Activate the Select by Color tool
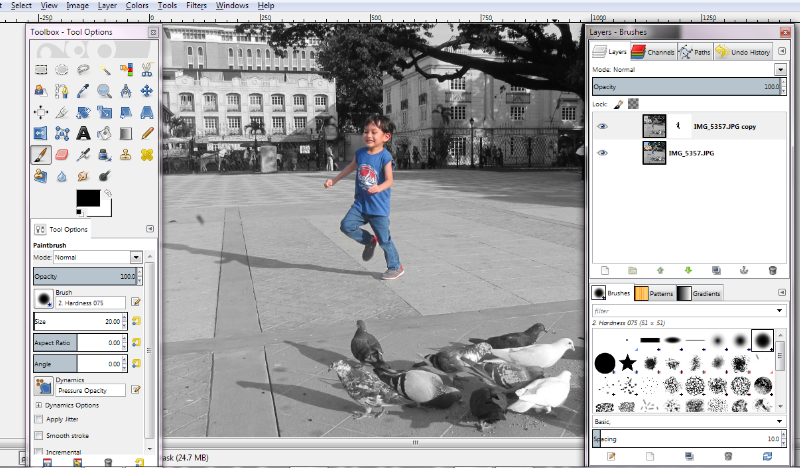800x468 pixels. click(126, 70)
